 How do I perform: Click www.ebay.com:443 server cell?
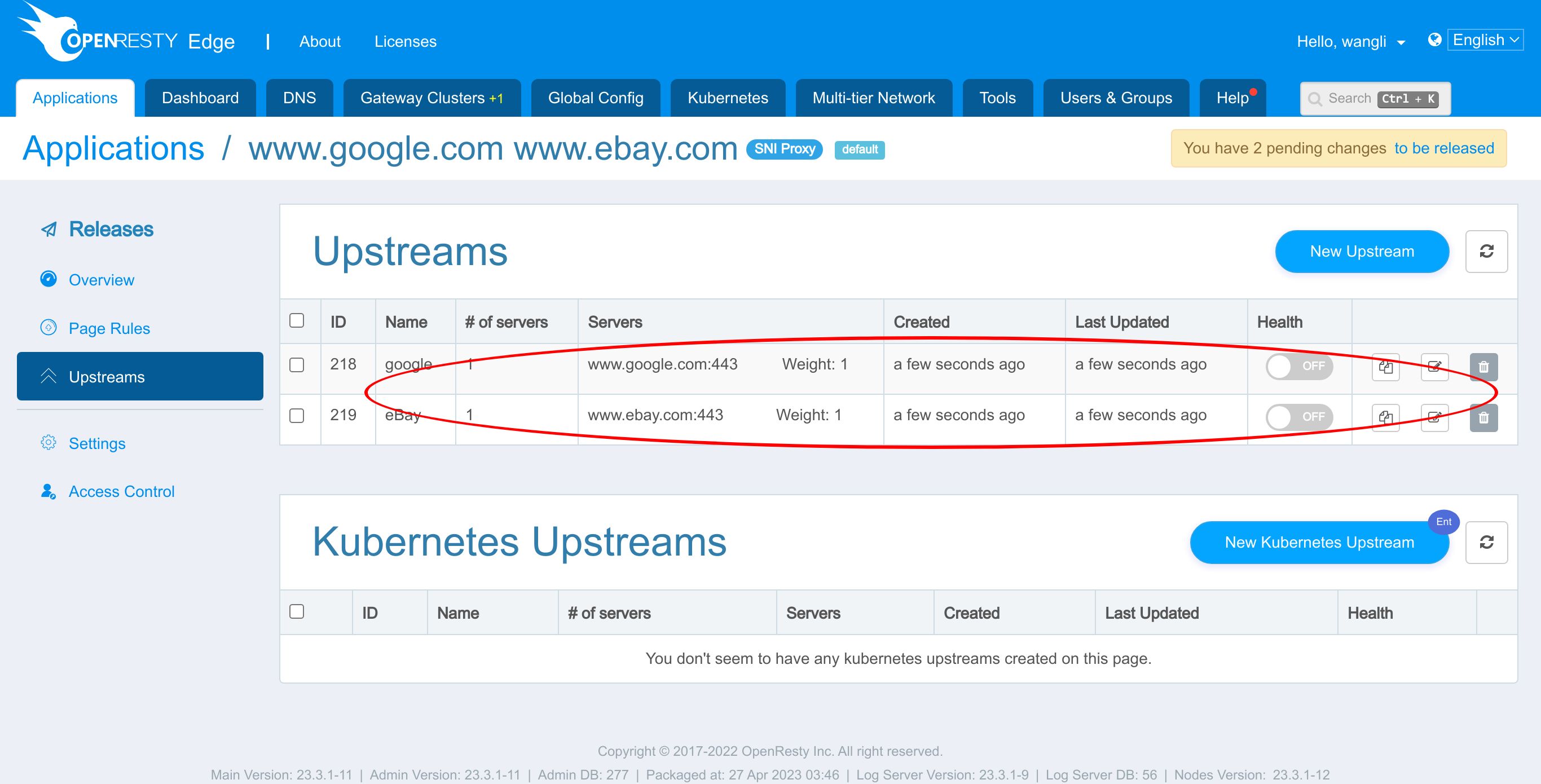tap(655, 415)
